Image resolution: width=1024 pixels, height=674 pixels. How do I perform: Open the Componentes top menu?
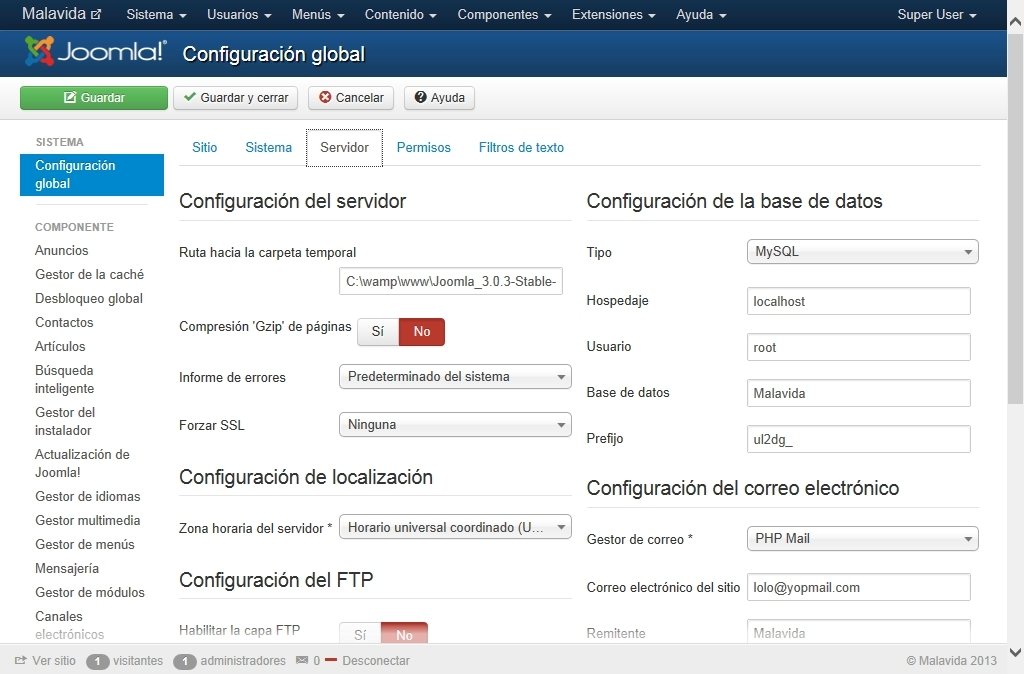(504, 14)
